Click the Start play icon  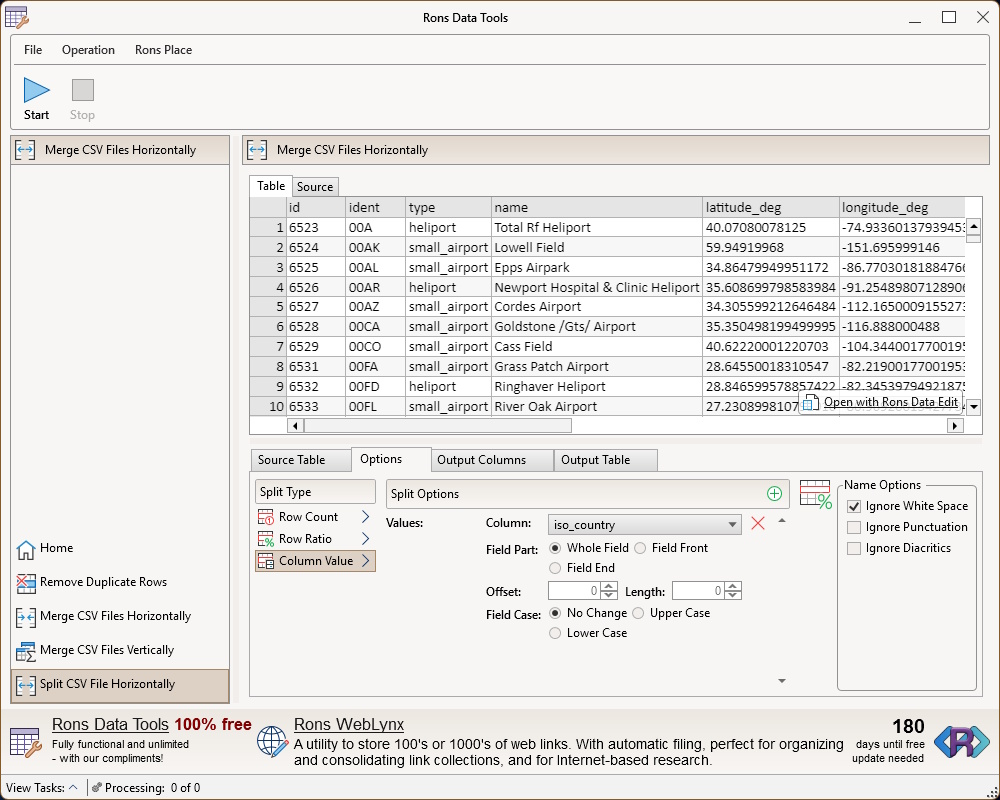coord(36,90)
